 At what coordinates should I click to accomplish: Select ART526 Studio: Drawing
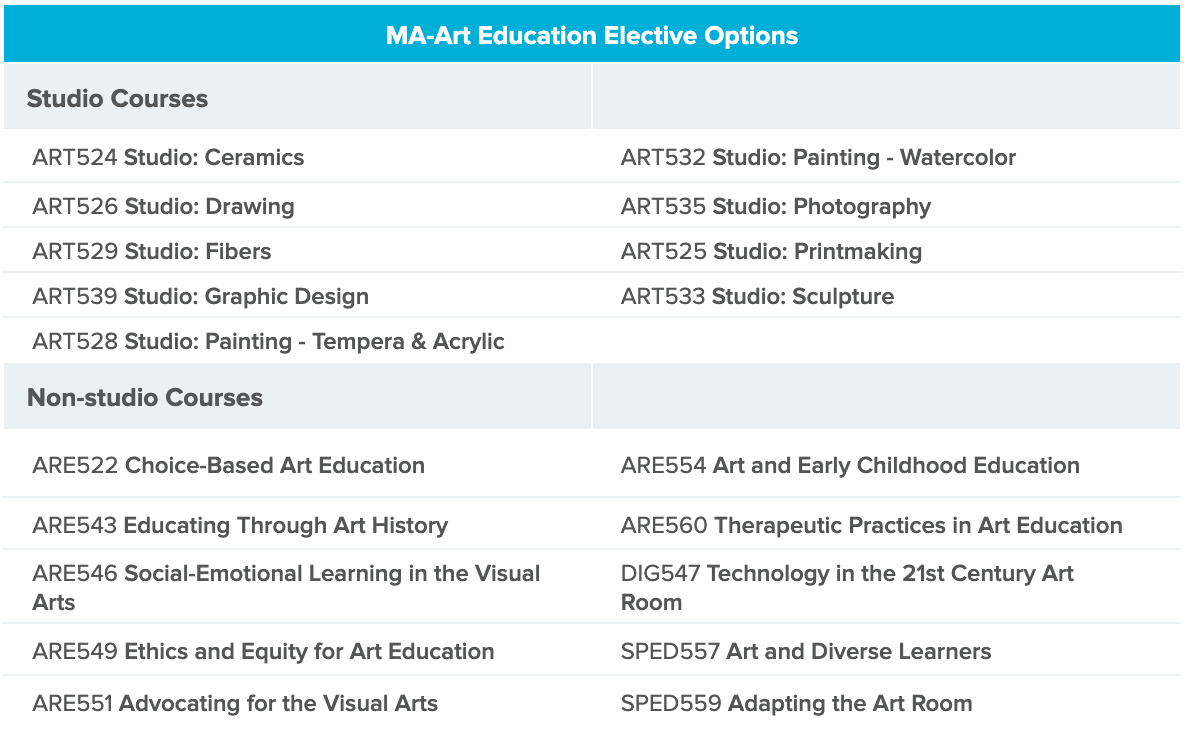[164, 206]
